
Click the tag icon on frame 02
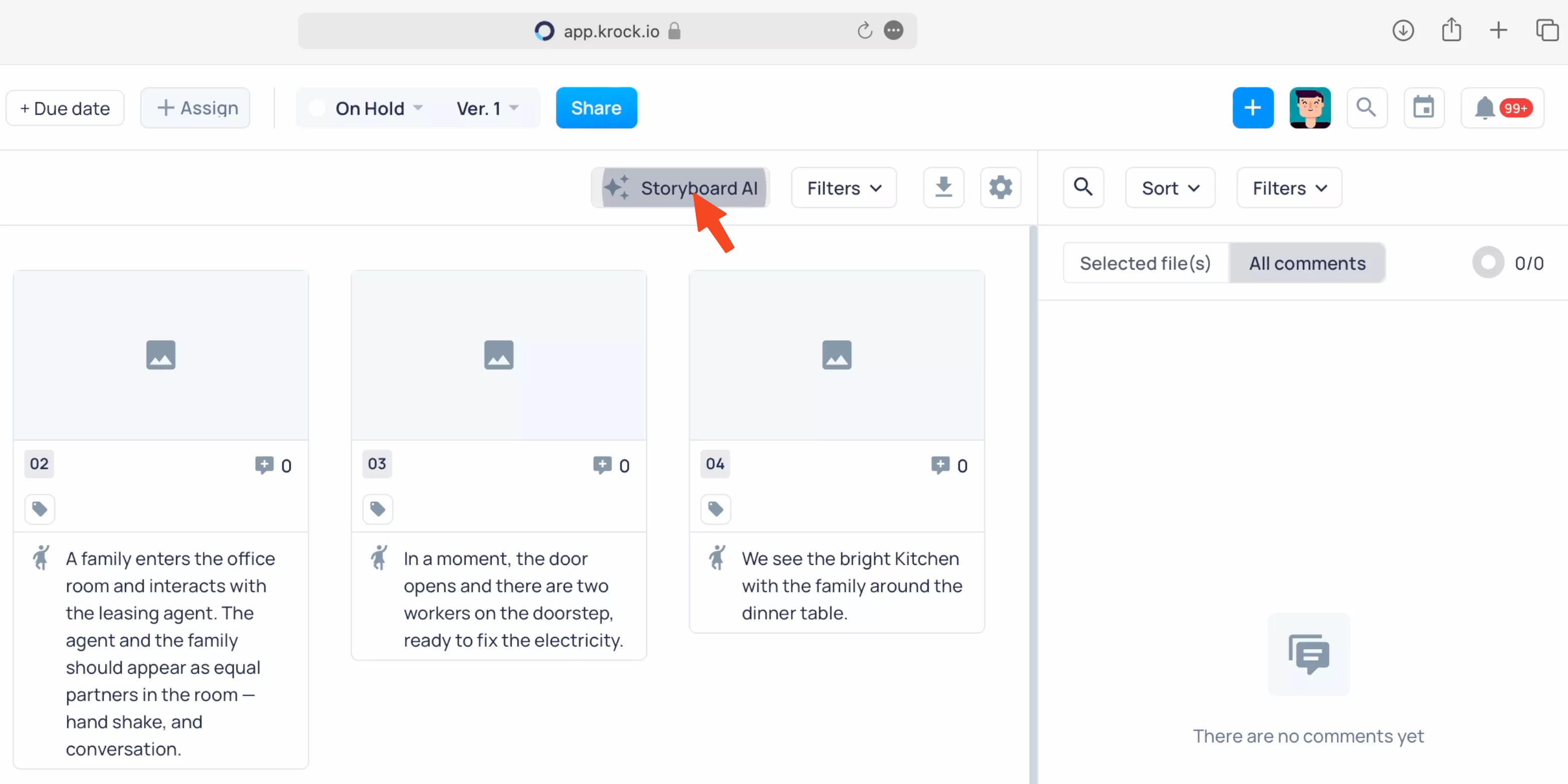tap(39, 509)
